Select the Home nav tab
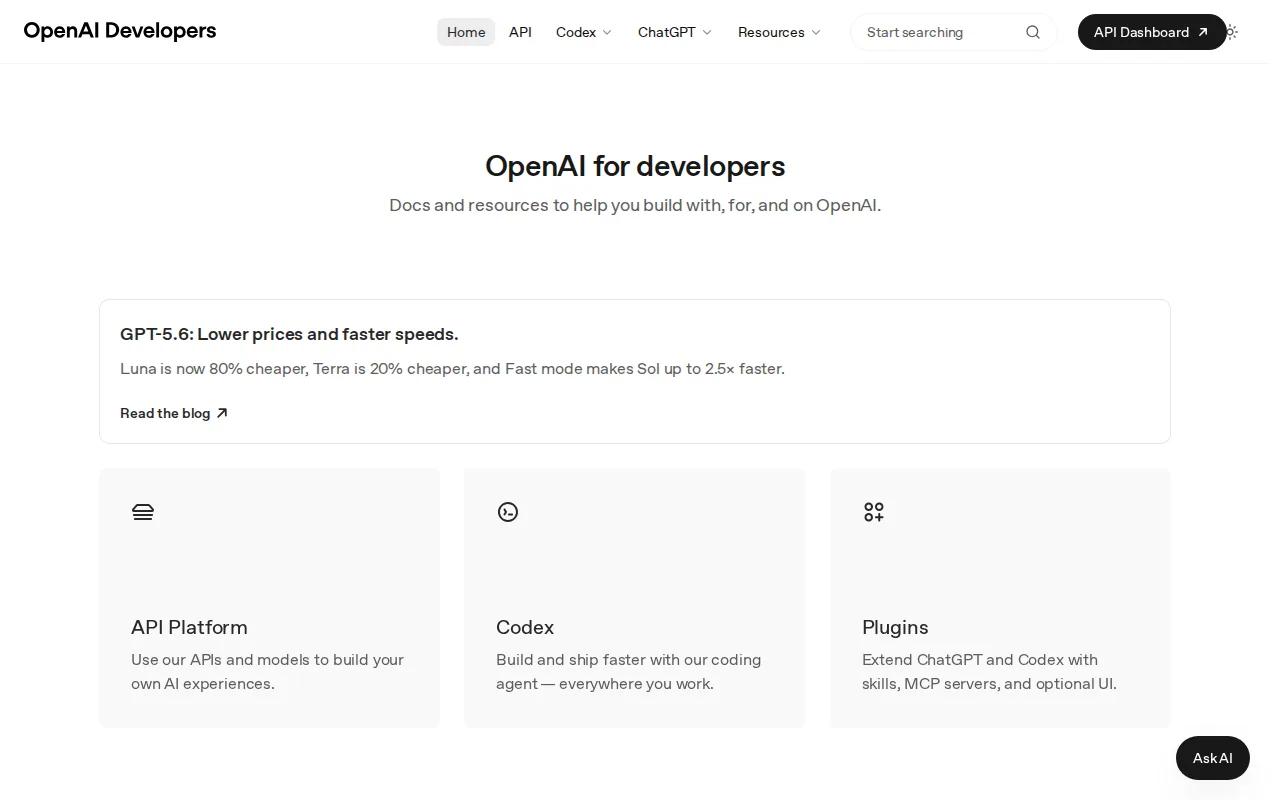Viewport: 1280px width, 800px height. coord(466,32)
